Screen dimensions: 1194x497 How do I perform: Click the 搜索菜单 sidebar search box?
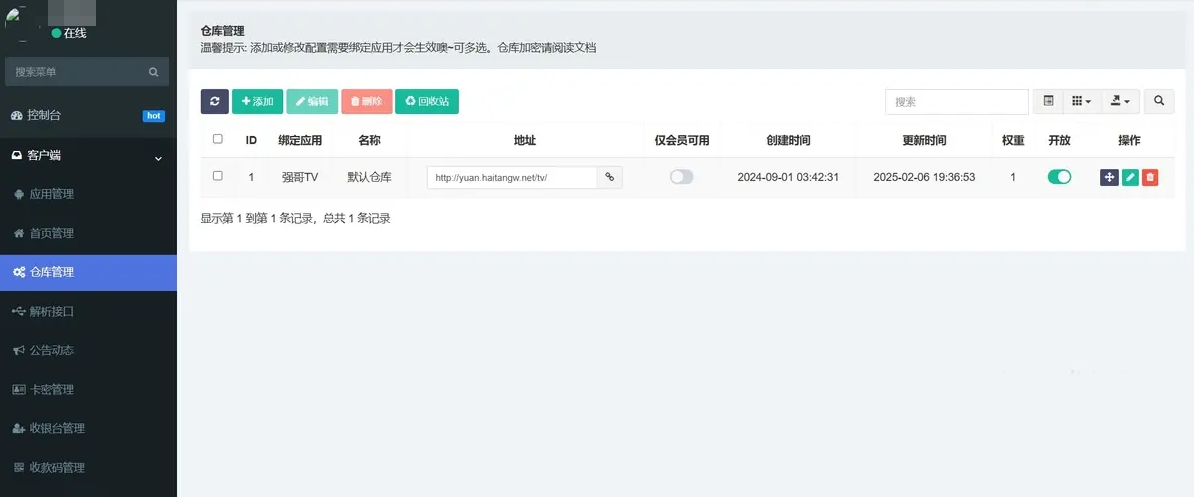tap(86, 72)
